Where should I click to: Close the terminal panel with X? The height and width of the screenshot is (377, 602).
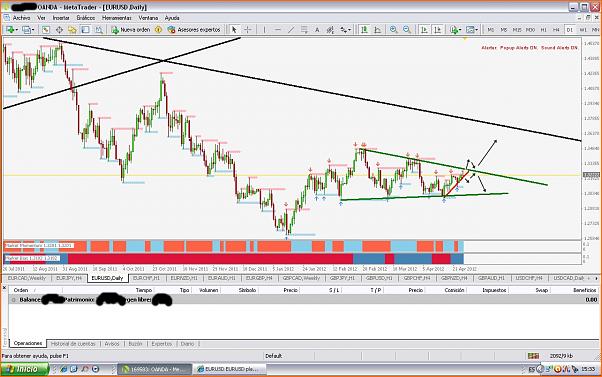pos(4,288)
